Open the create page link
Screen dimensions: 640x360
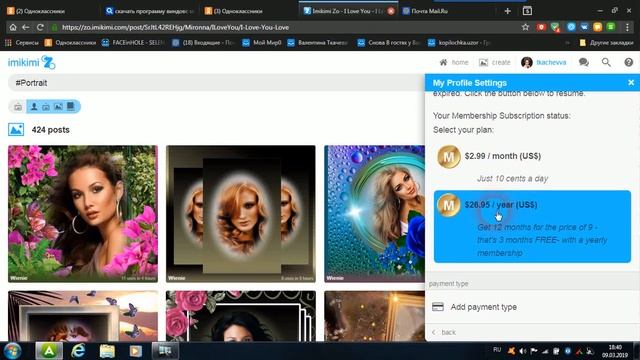(495, 62)
